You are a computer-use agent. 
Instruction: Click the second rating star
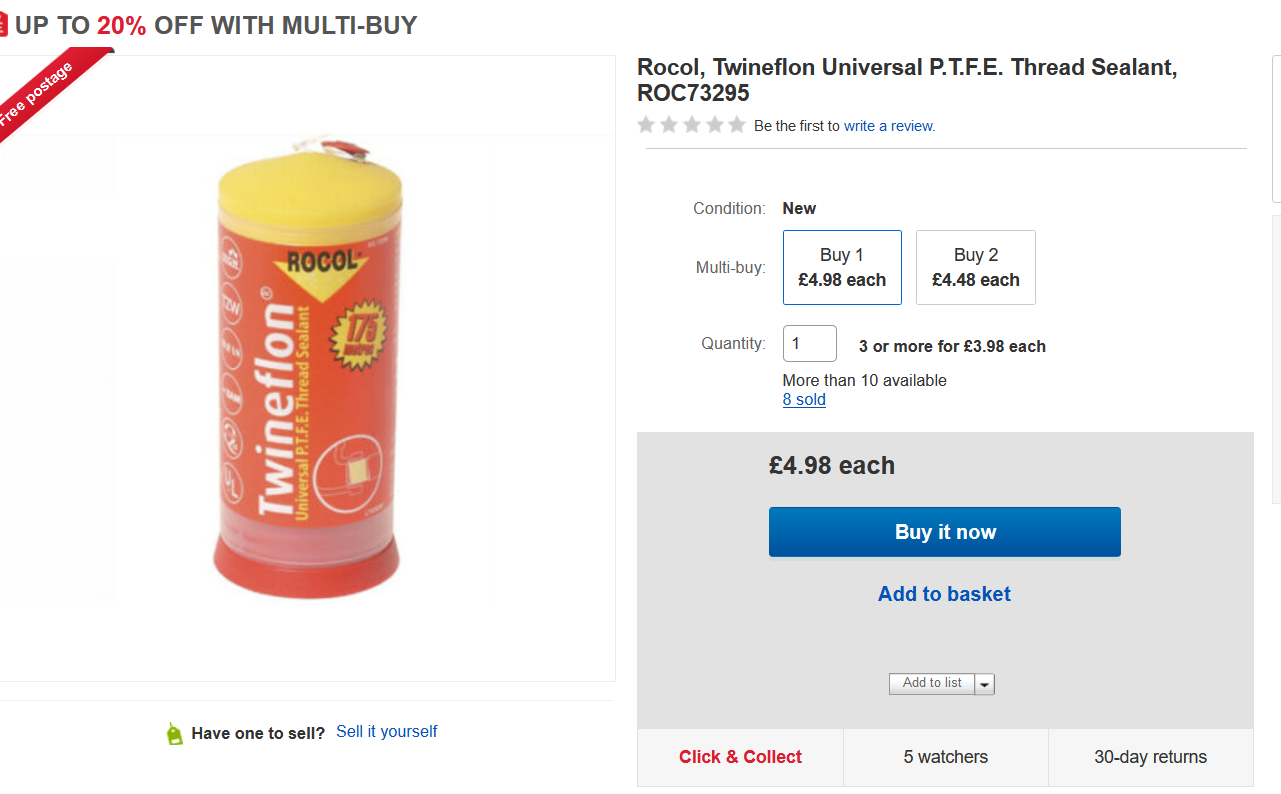point(669,125)
